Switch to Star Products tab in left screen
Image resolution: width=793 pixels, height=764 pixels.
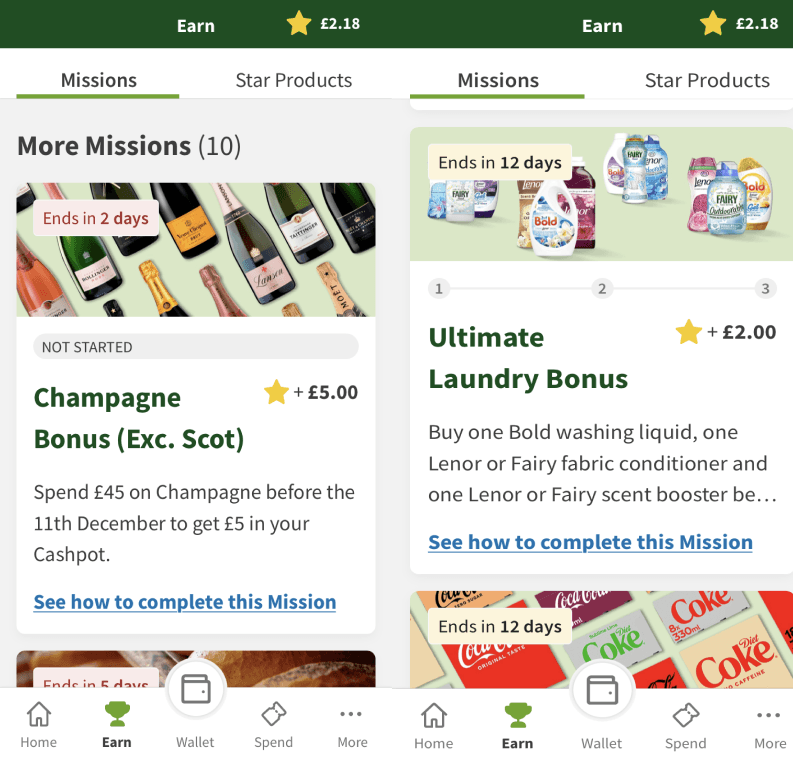[293, 80]
